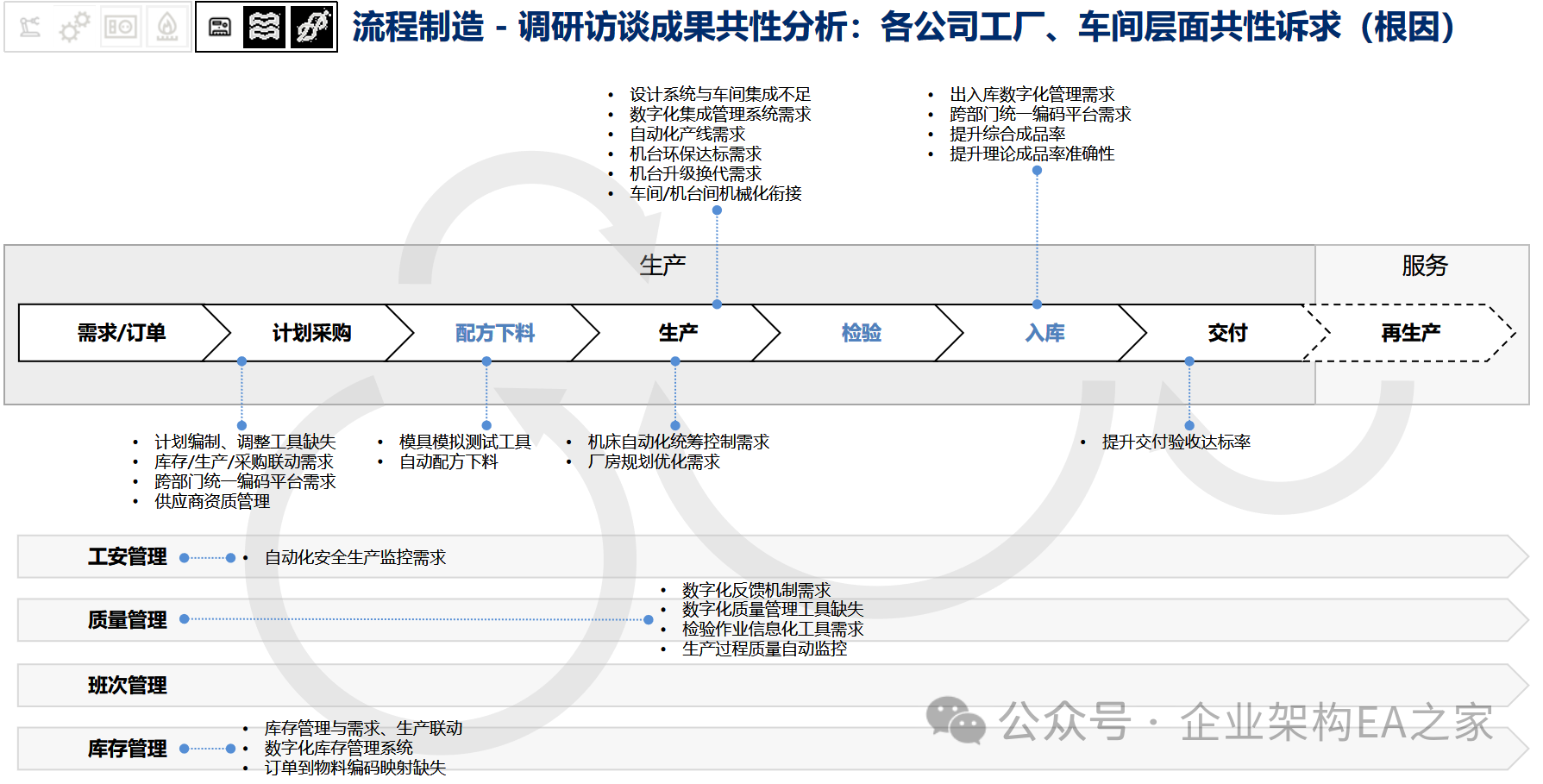
Task: Select the gas flame icon
Action: [167, 28]
